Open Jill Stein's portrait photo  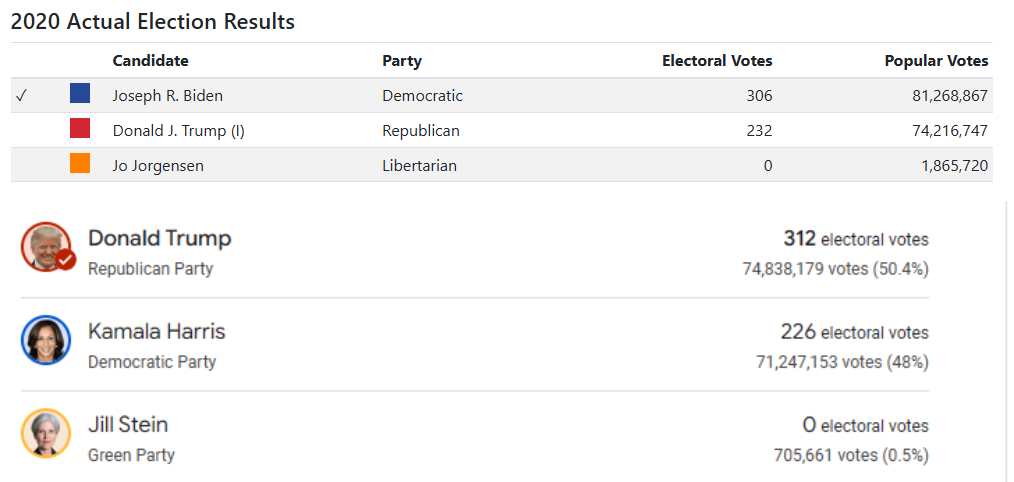(x=46, y=433)
